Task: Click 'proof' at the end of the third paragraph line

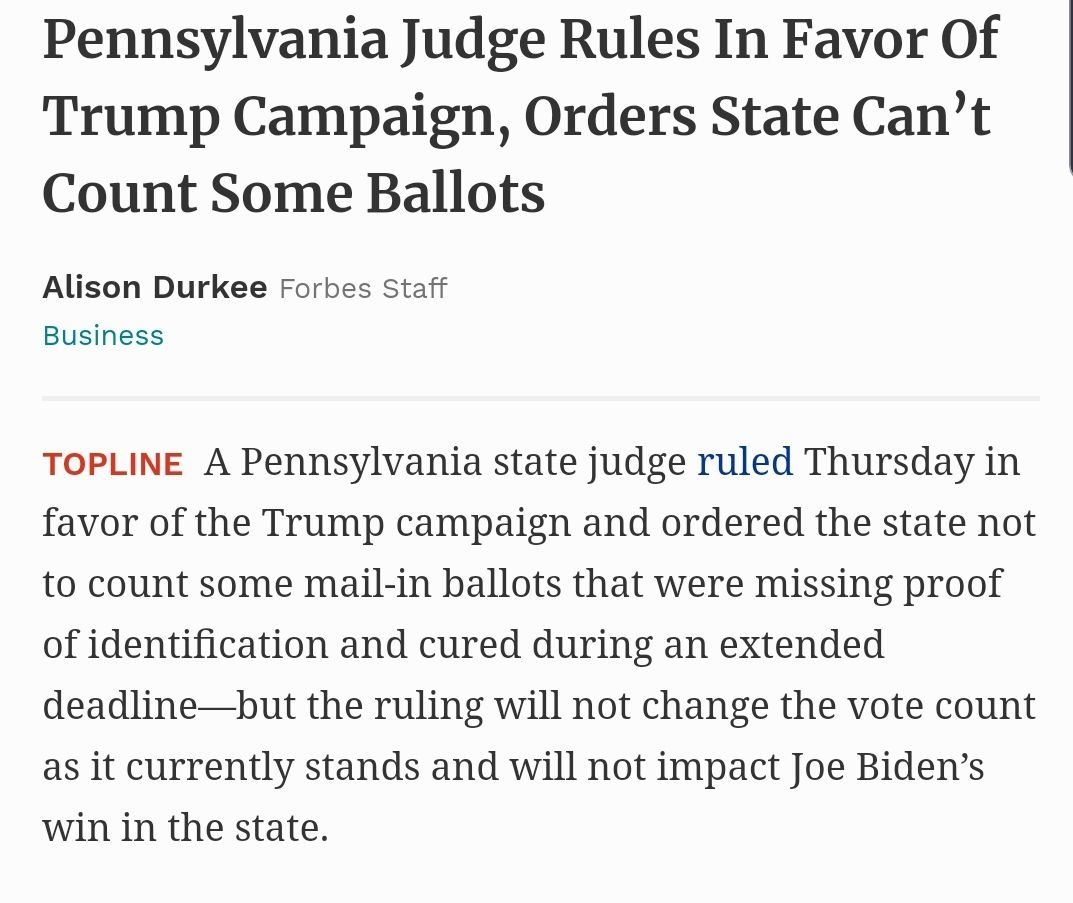Action: (952, 584)
